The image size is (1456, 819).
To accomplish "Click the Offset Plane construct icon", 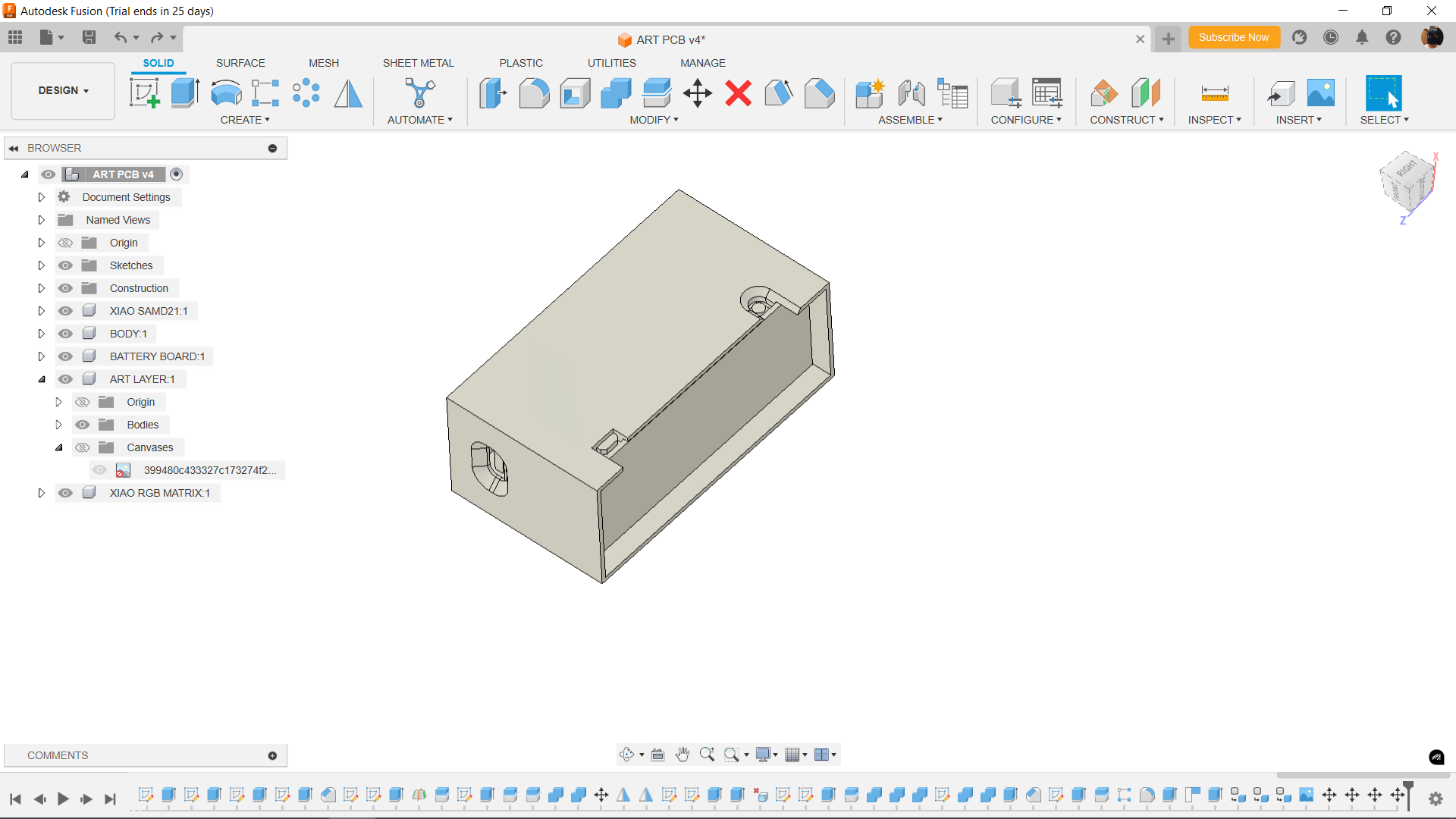I will tap(1104, 93).
